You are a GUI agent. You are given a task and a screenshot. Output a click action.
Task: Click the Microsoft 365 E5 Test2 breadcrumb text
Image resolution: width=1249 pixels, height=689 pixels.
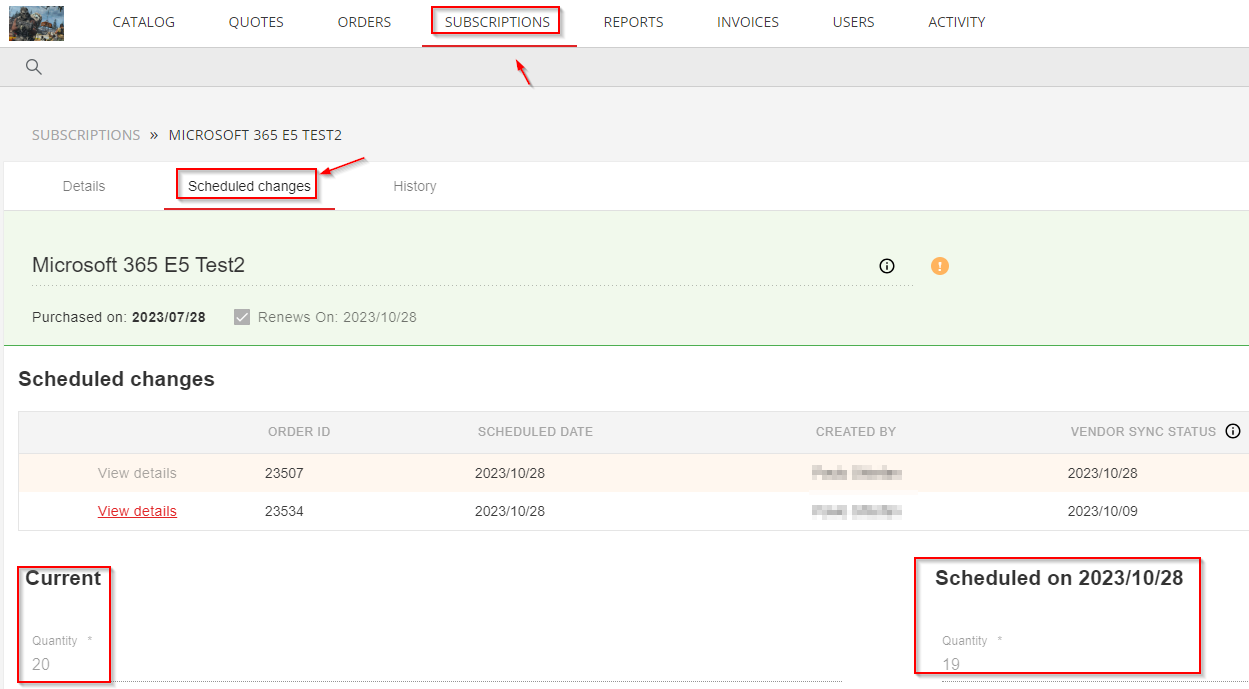click(255, 135)
